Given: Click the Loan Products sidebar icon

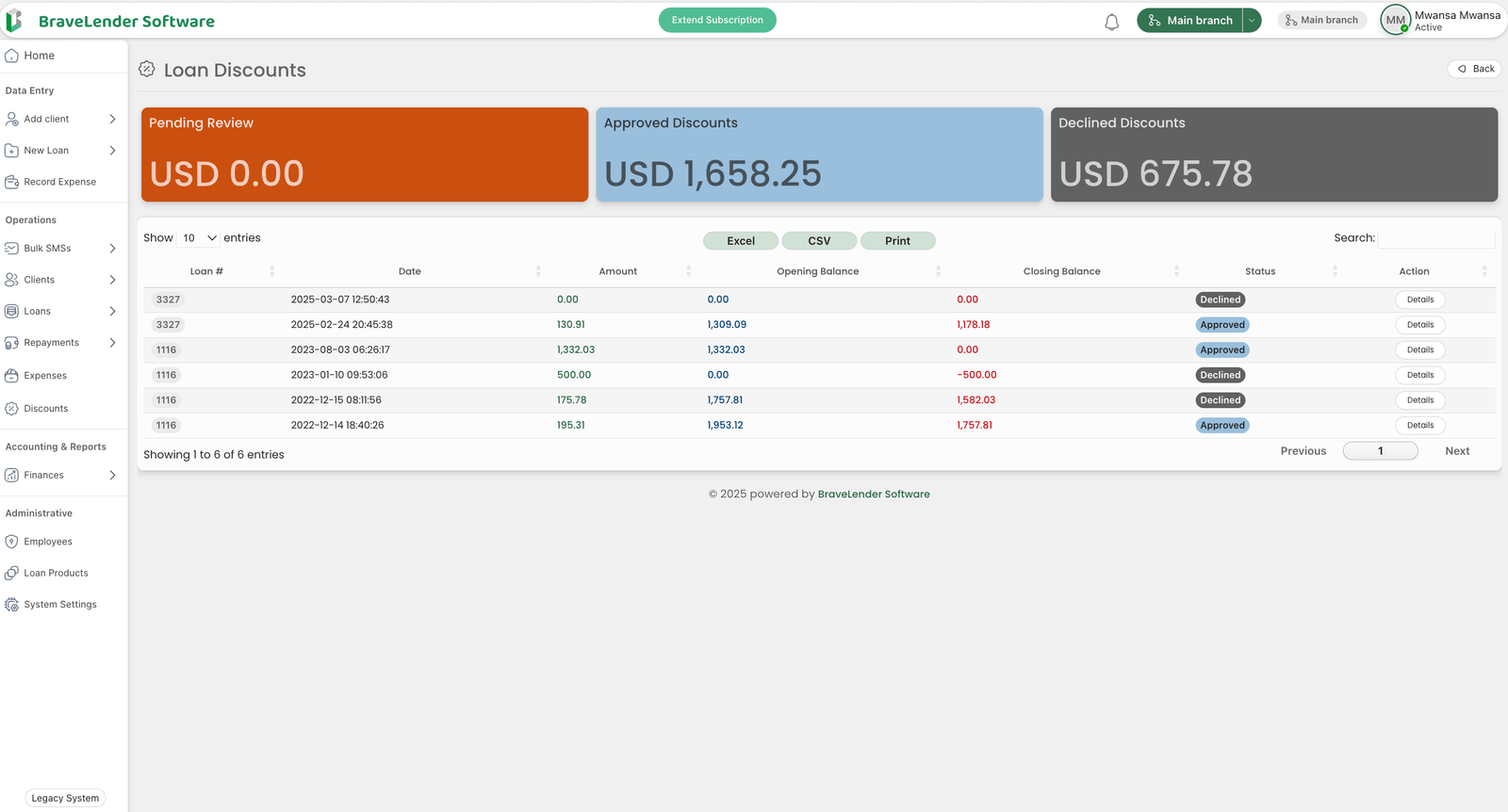Looking at the screenshot, I should coord(11,573).
